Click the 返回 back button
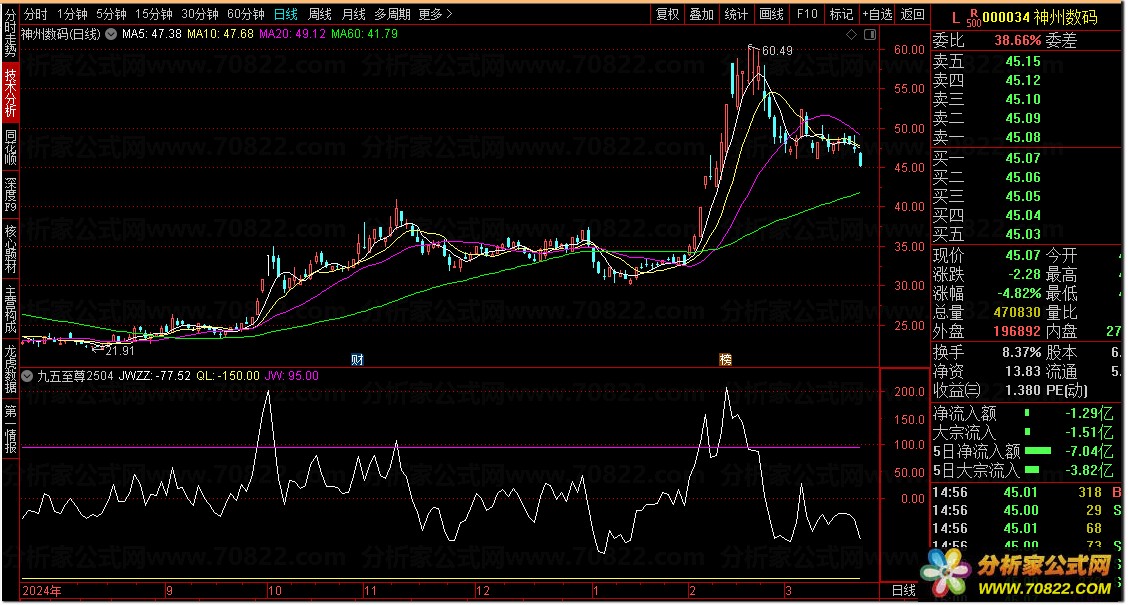Screen dimensions: 1128x605 pos(912,14)
